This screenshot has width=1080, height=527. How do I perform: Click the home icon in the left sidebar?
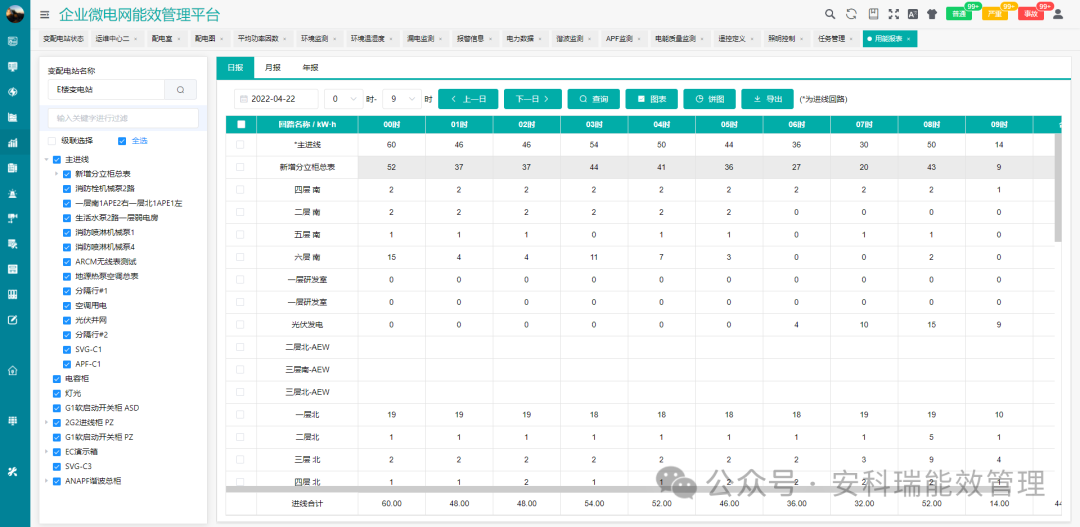pyautogui.click(x=12, y=371)
